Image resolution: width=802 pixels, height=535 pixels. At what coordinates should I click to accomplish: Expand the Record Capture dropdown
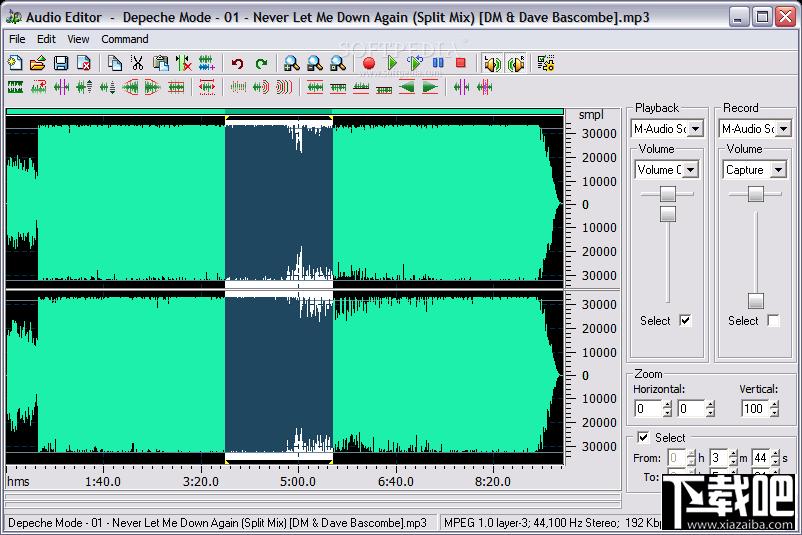pyautogui.click(x=778, y=169)
